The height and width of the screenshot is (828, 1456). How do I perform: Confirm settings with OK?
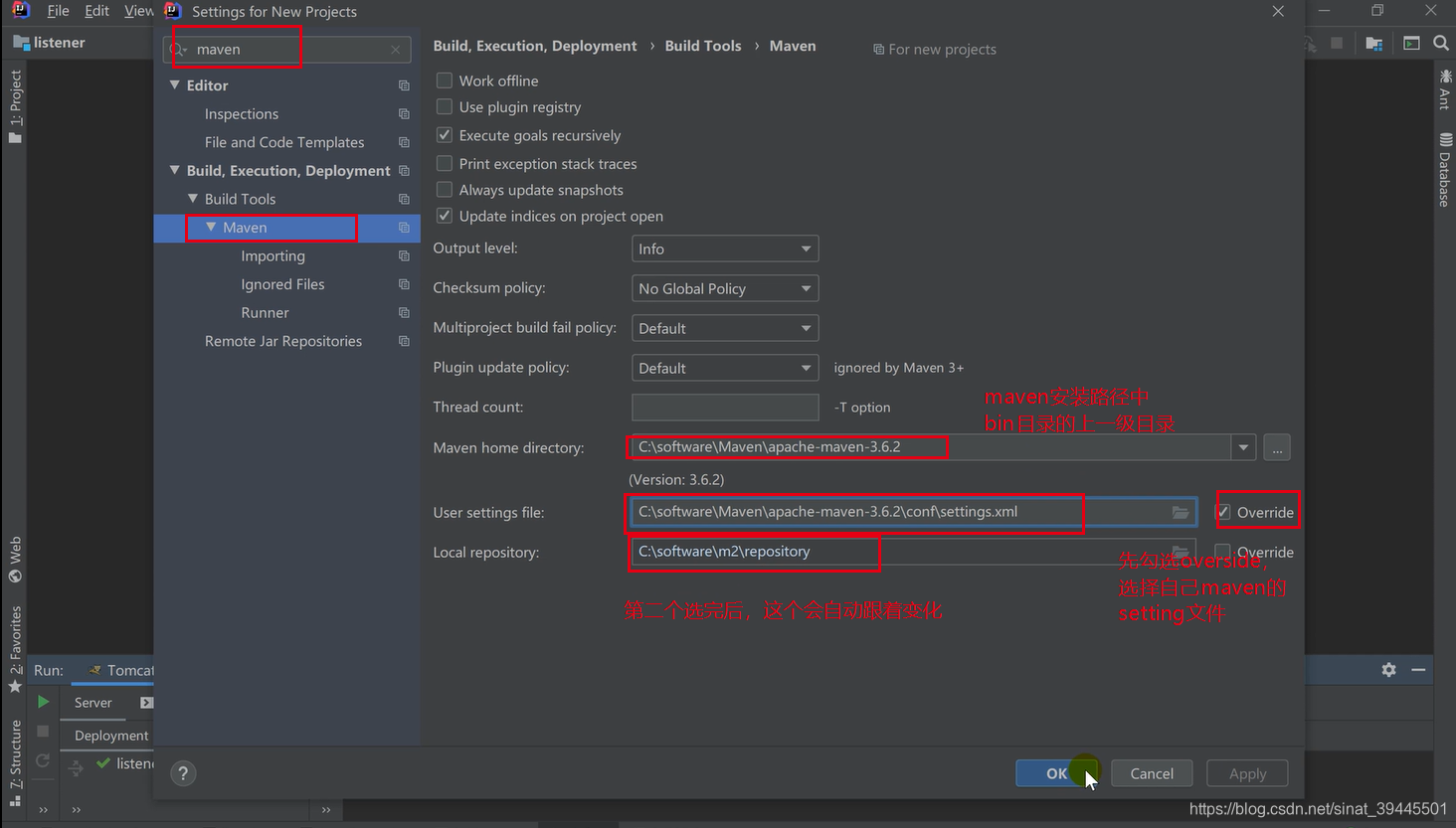1057,773
